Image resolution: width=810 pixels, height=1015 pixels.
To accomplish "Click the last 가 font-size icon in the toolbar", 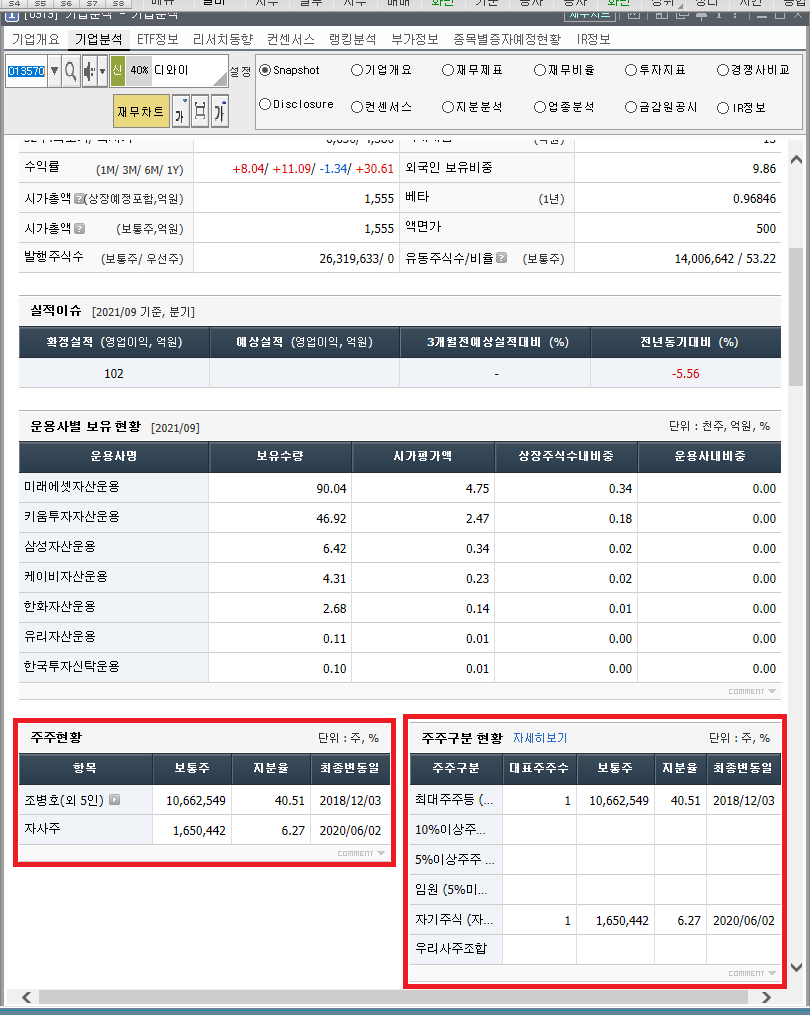I will click(x=219, y=111).
